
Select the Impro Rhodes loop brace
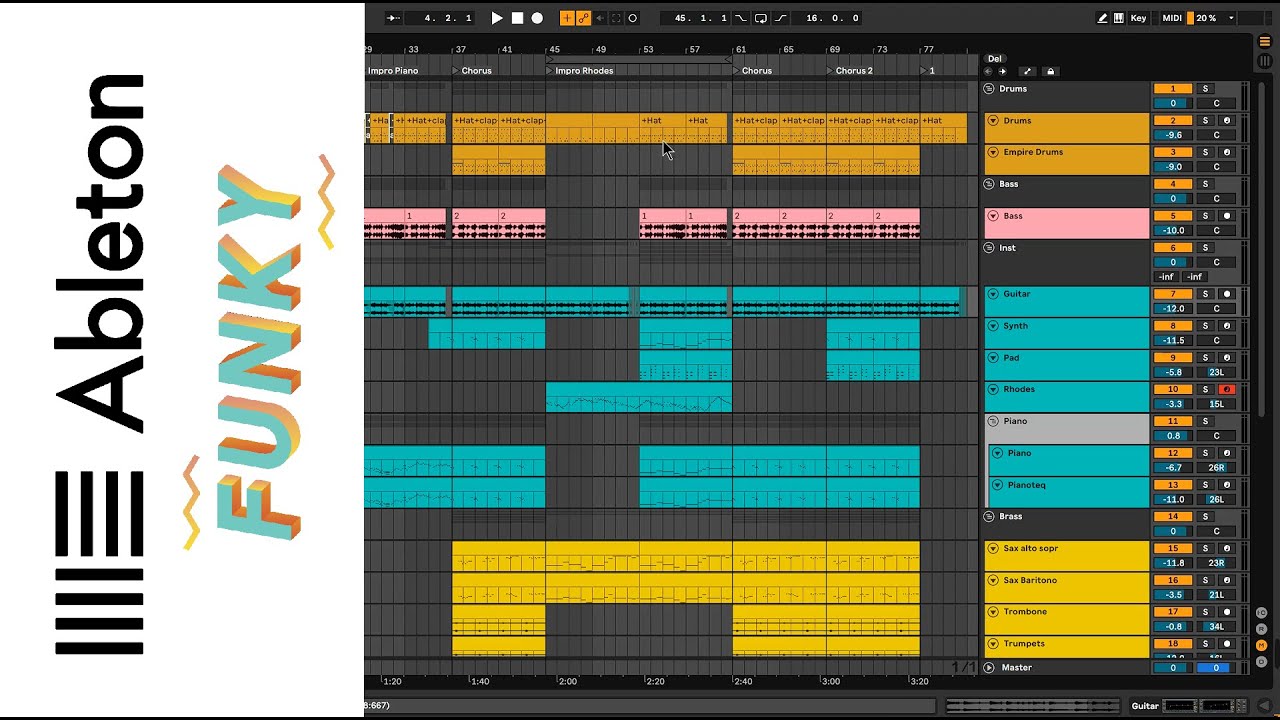[x=639, y=59]
